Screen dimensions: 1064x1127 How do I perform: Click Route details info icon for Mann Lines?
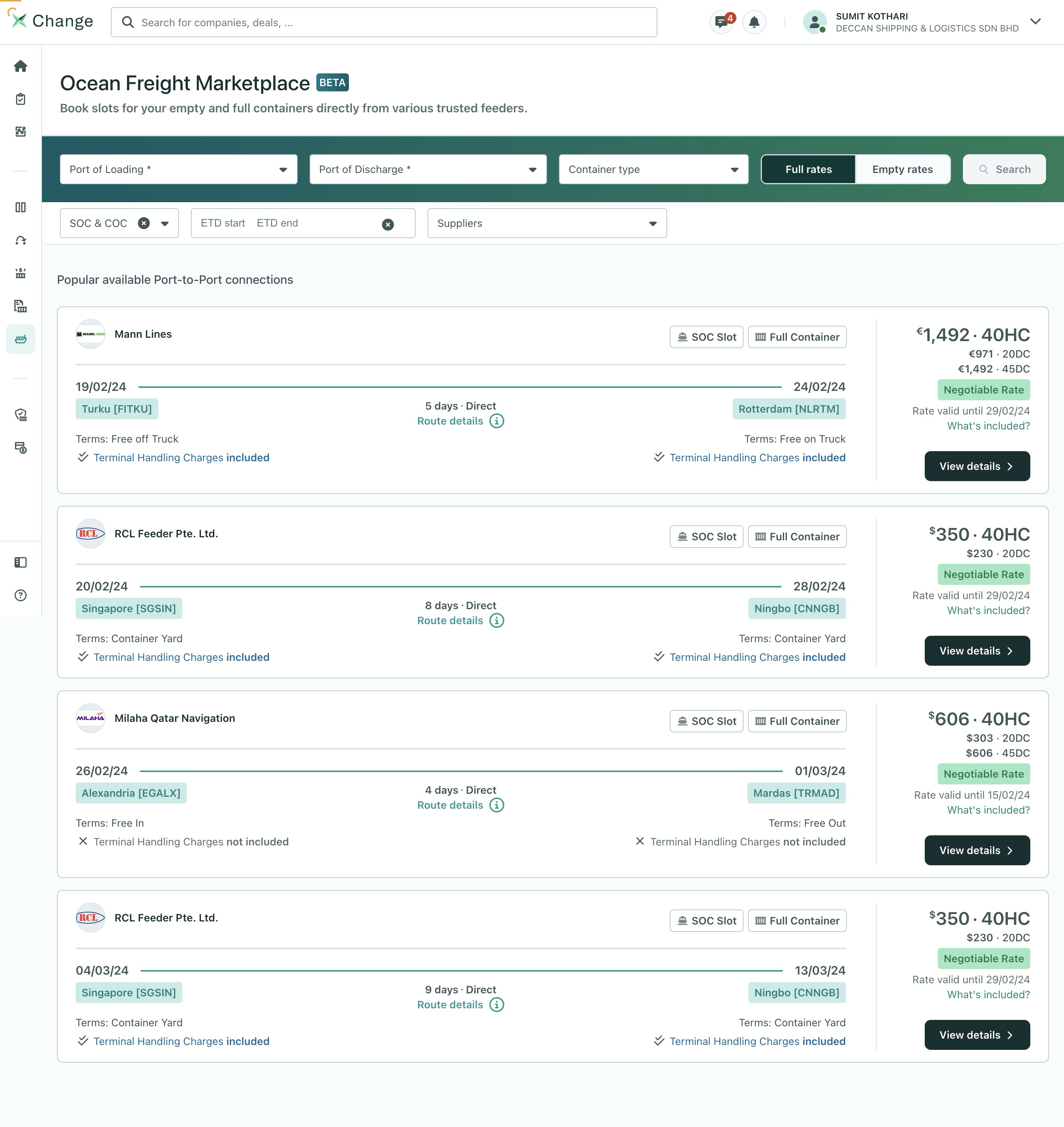pyautogui.click(x=496, y=421)
